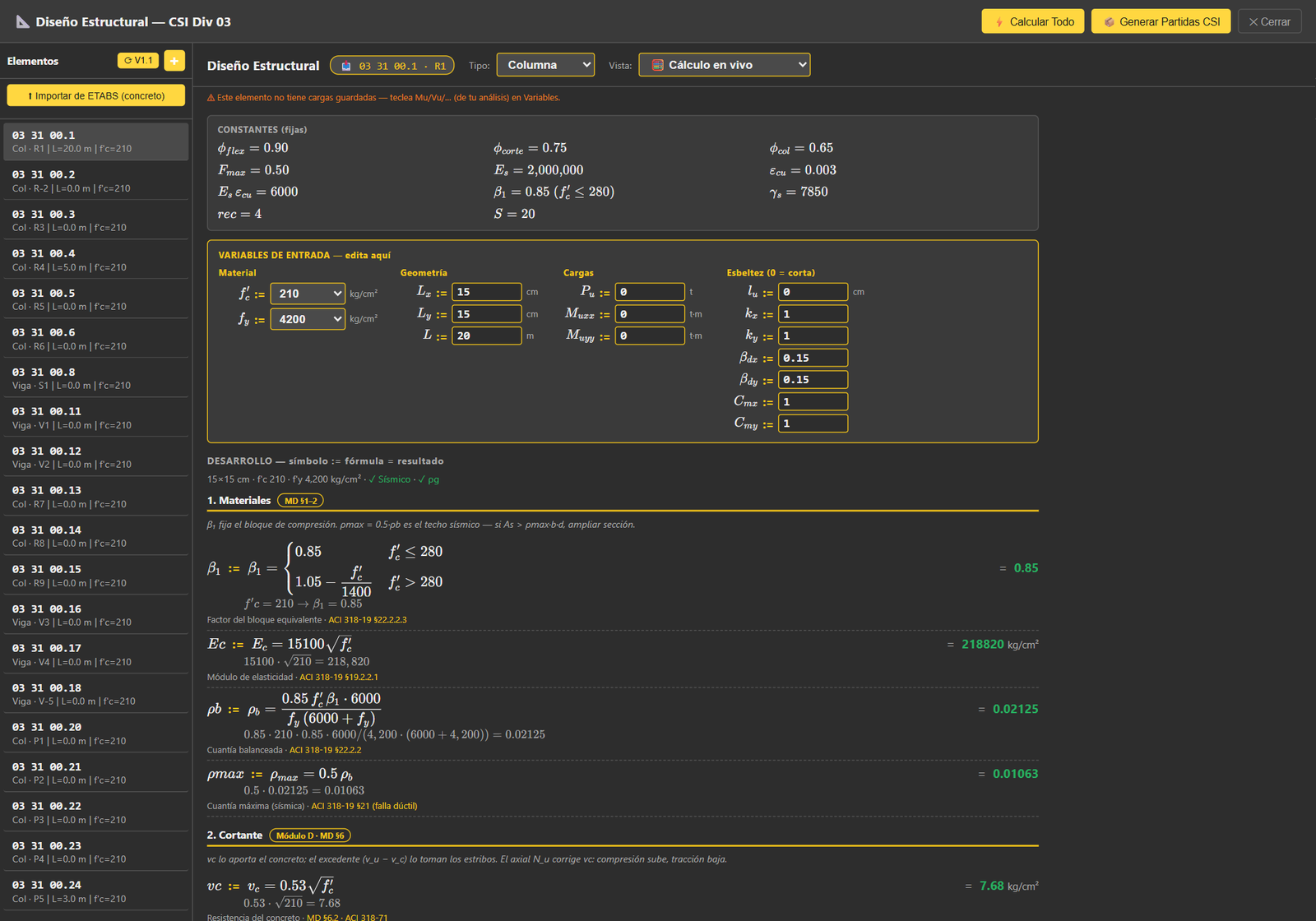Select element 03 31 00.13 Col R7
1316x921 pixels.
(96, 497)
